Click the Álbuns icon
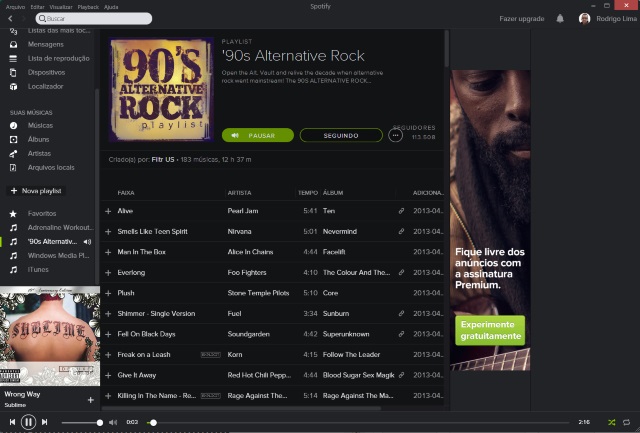The height and width of the screenshot is (433, 640). coord(13,140)
